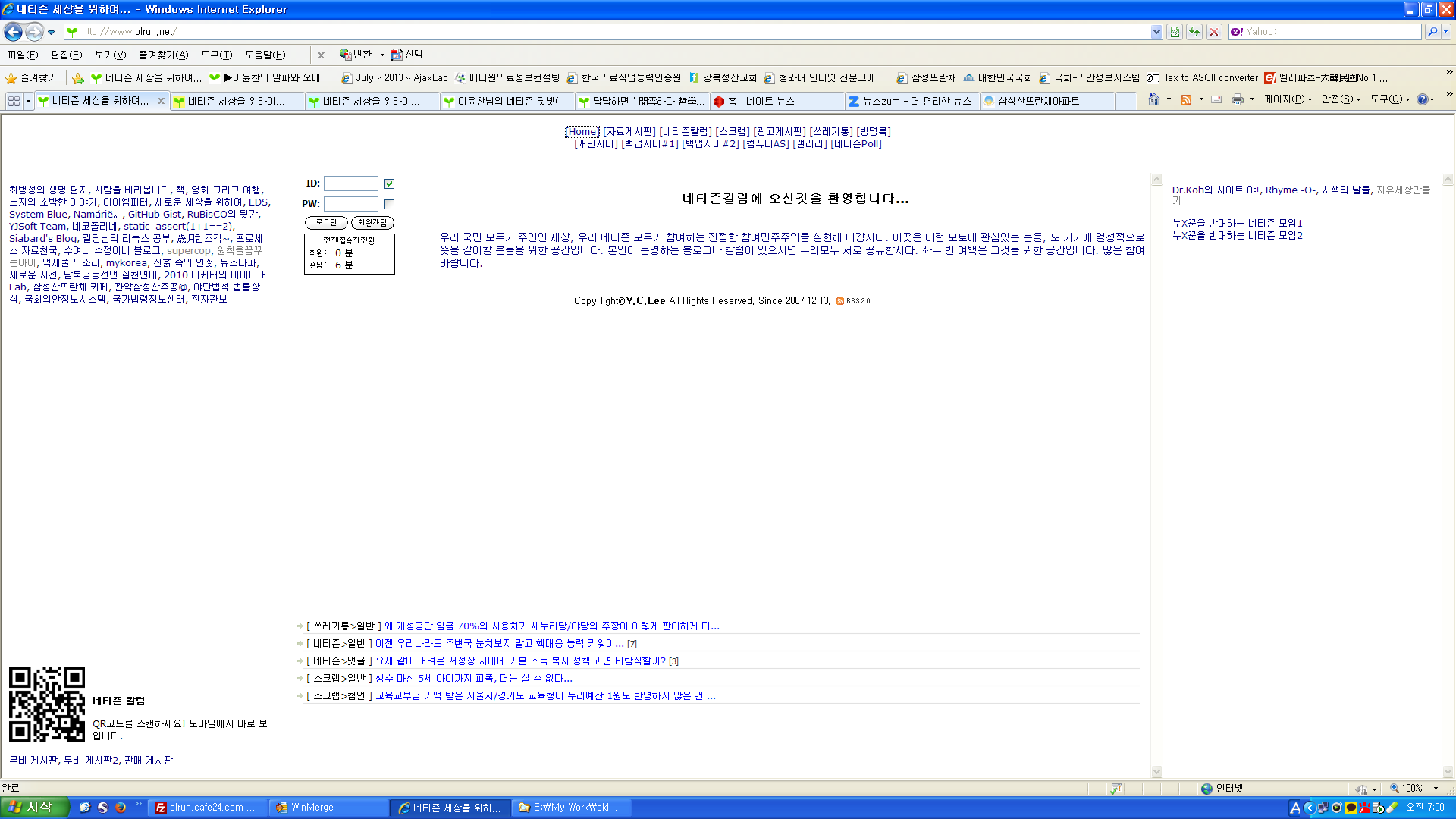Open the 편집(E) menu

[x=66, y=55]
